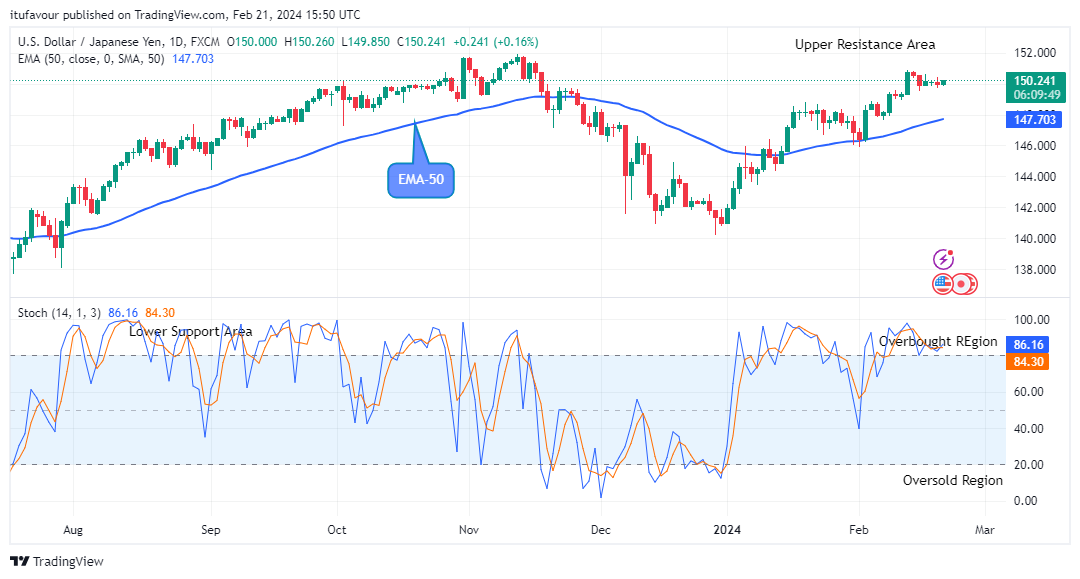
Task: Click the 40.00 stochastic axis label
Action: [1029, 429]
